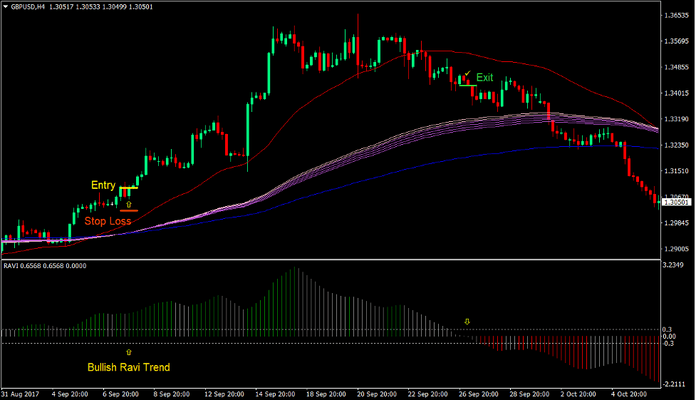Viewport: 696px width, 400px height.
Task: Click the 20 Sep 20:00 time label
Action: tap(377, 394)
